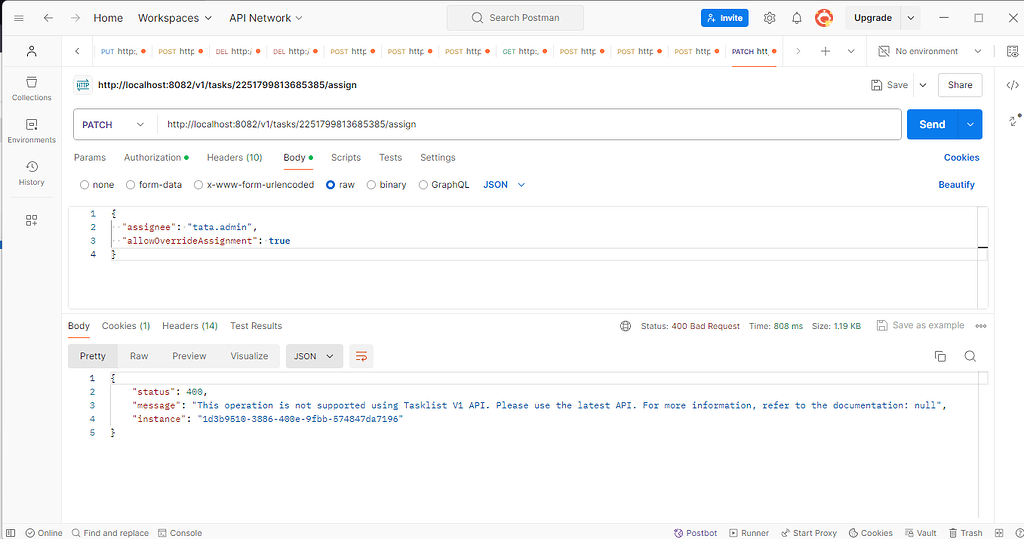This screenshot has height=539, width=1024.
Task: Open Vault in the status bar
Action: click(x=921, y=533)
